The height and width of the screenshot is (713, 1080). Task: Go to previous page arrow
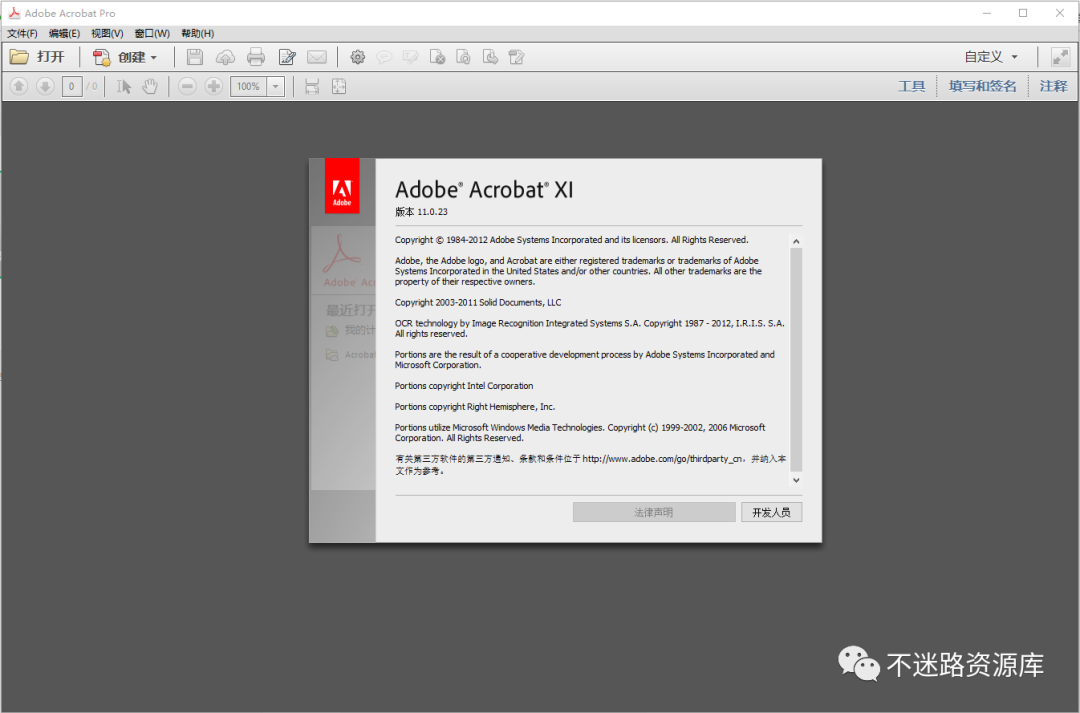19,86
